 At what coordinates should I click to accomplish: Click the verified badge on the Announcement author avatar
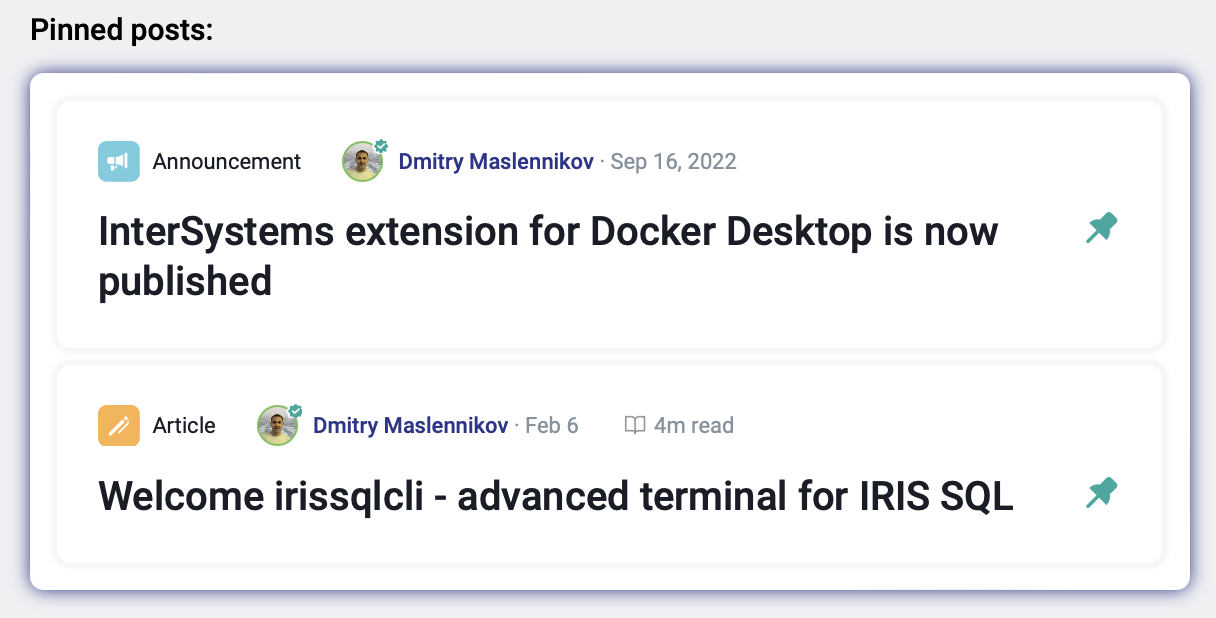pyautogui.click(x=381, y=146)
